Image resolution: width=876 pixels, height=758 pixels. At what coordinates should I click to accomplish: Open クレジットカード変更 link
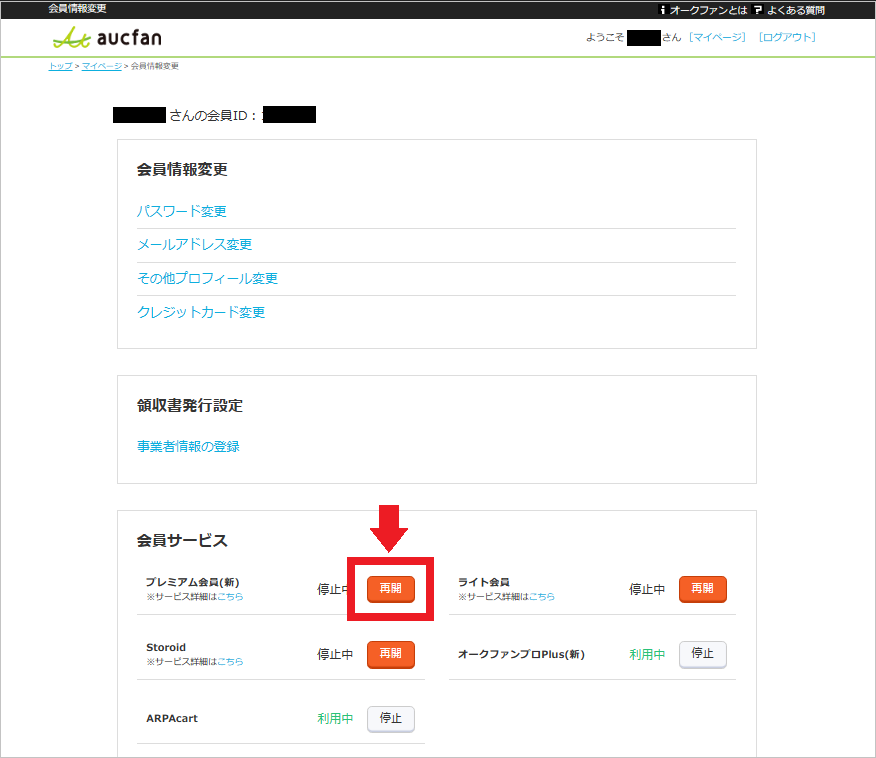pos(201,312)
